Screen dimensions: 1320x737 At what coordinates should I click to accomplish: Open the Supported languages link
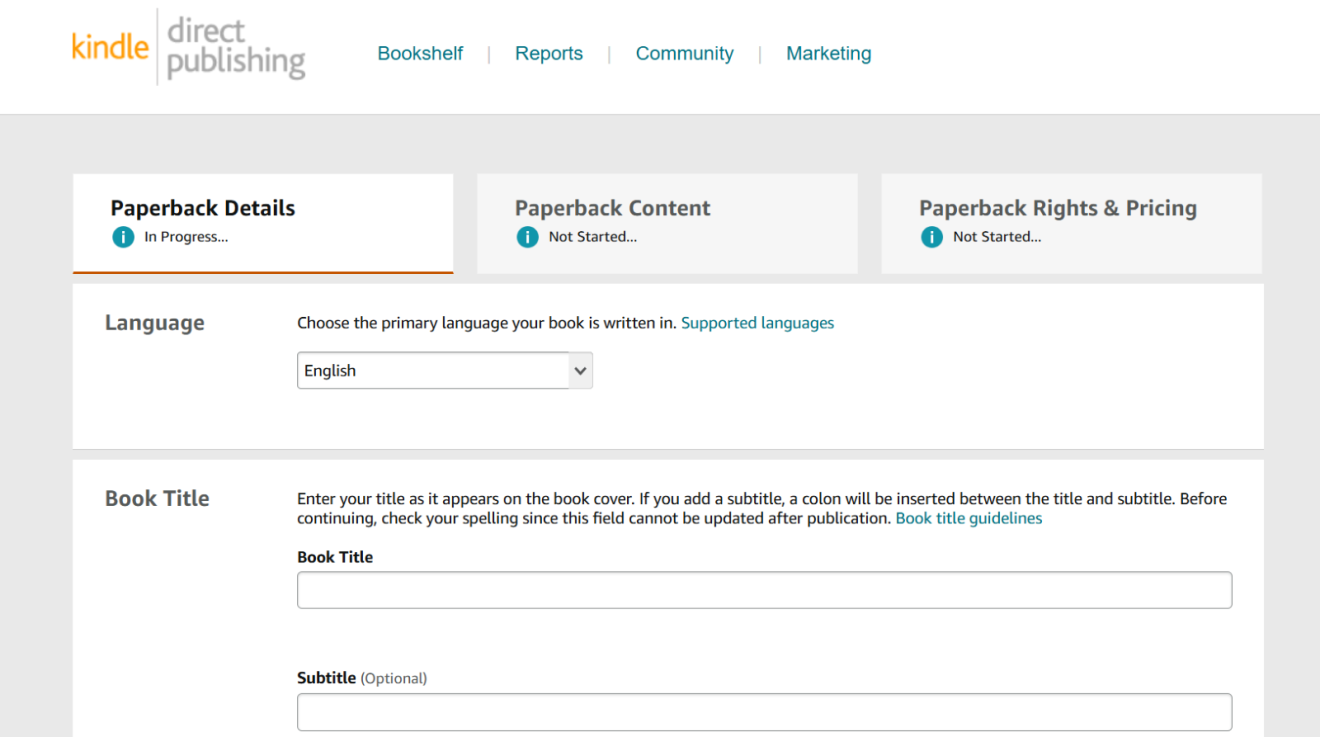click(757, 323)
